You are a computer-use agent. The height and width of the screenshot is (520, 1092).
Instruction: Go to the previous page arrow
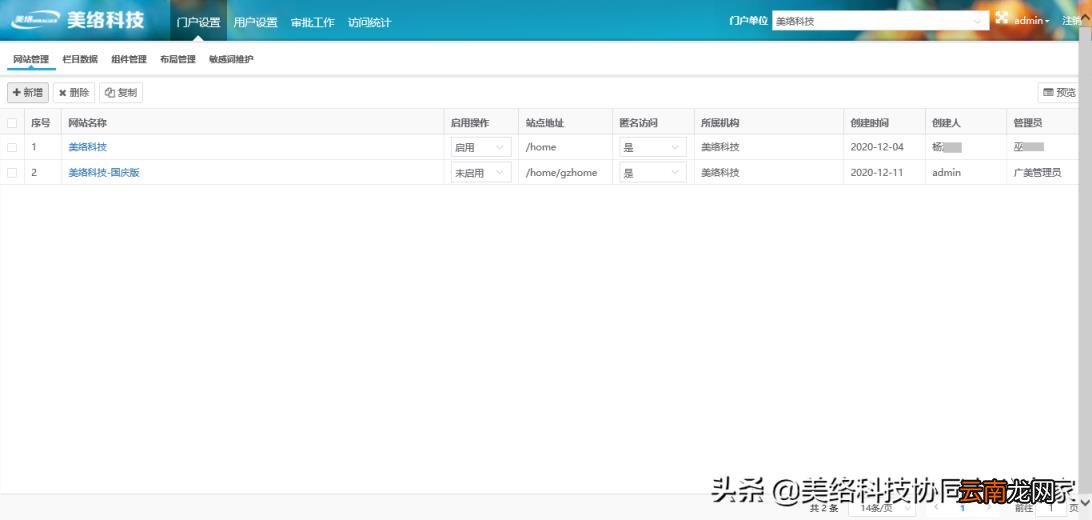[x=937, y=509]
